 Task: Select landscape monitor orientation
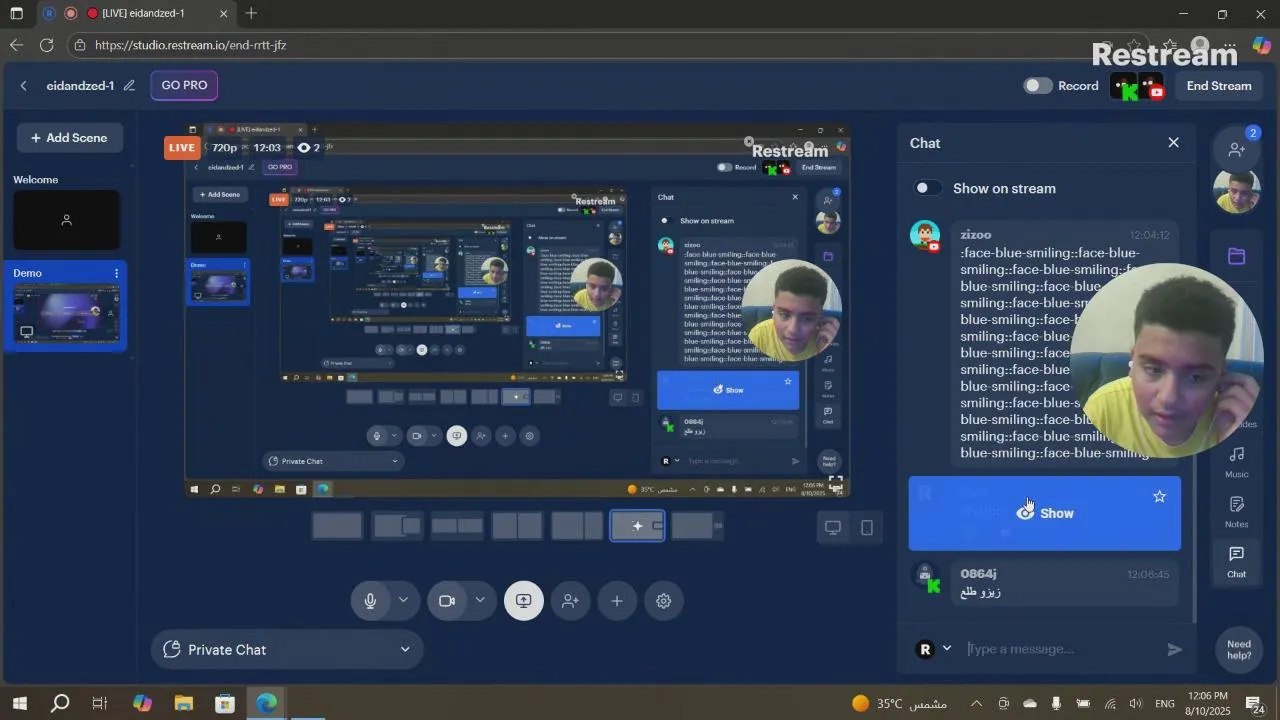pos(833,527)
